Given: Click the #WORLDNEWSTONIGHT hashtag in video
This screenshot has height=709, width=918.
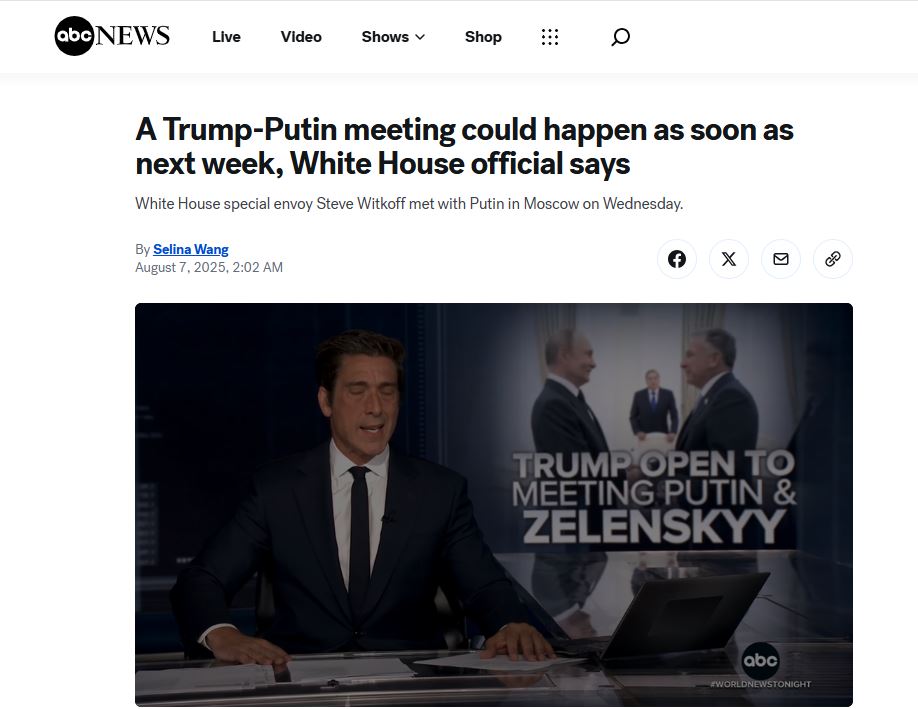Looking at the screenshot, I should click(760, 684).
